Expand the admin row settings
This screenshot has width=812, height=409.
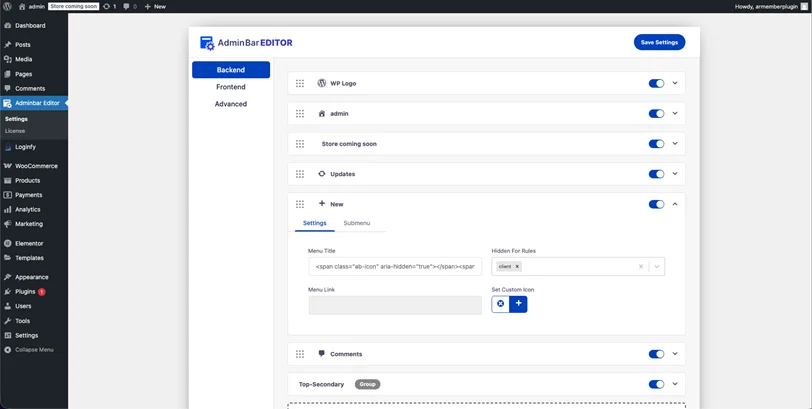click(x=675, y=113)
